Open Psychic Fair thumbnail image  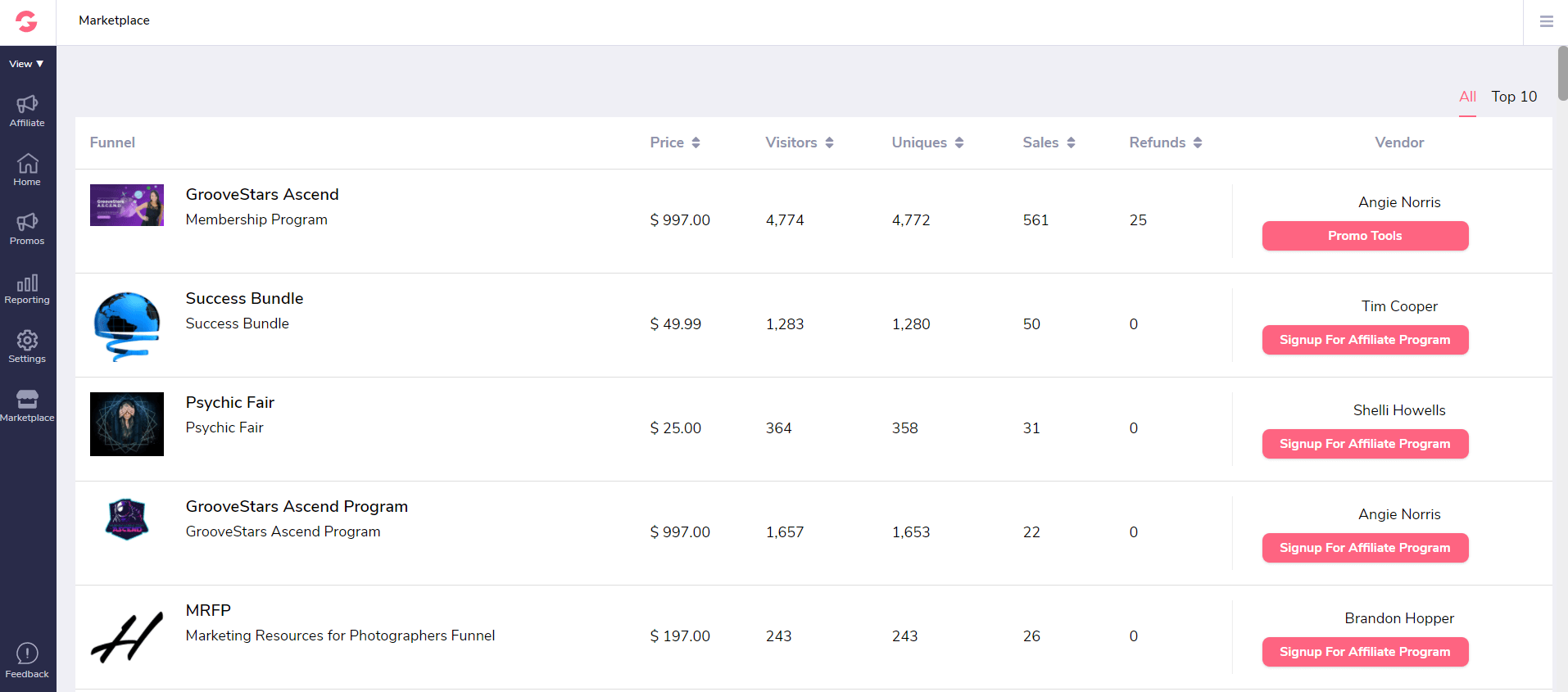tap(127, 424)
